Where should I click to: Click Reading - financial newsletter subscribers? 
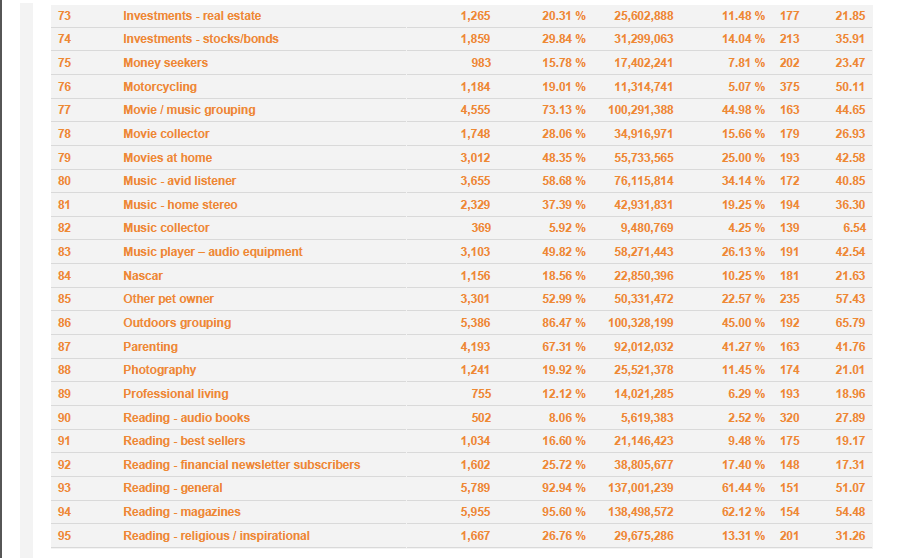[x=242, y=465]
